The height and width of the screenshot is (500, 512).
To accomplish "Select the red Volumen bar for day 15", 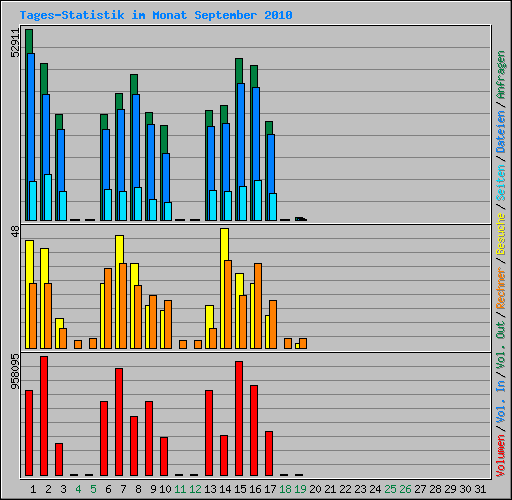I will point(239,418).
